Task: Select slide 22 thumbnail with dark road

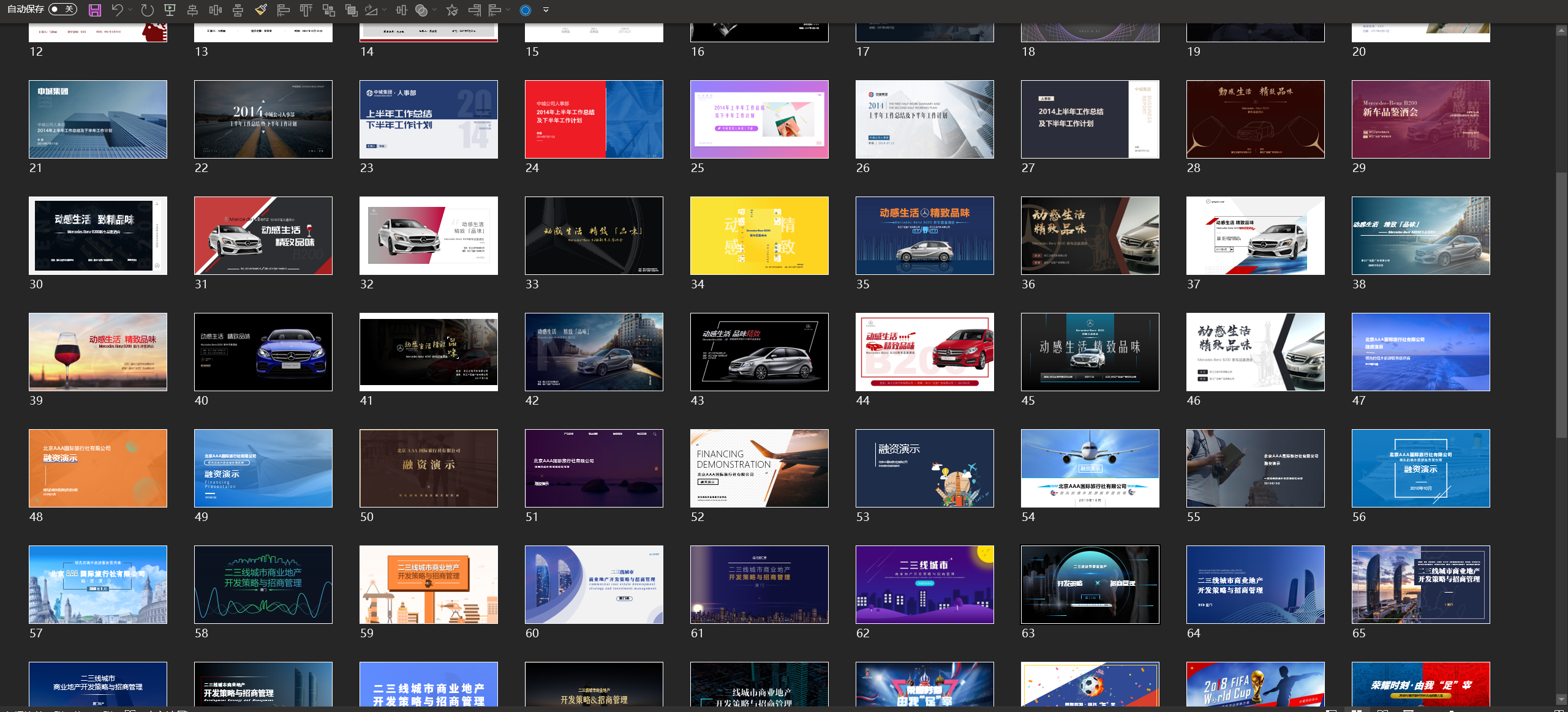Action: pos(263,119)
